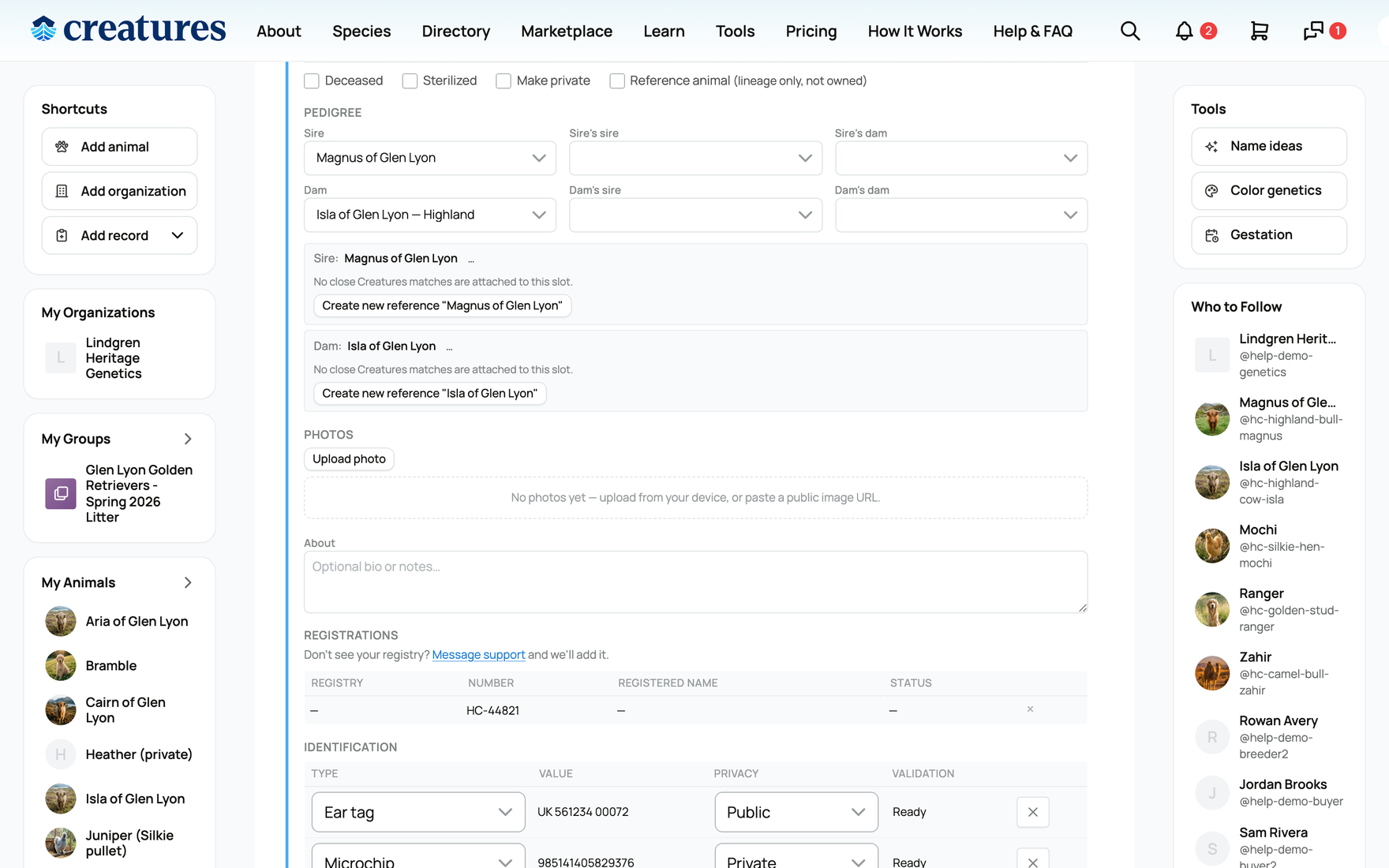The image size is (1389, 868).
Task: Click Create new reference "Magnus of Glen Lyon"
Action: pos(442,305)
